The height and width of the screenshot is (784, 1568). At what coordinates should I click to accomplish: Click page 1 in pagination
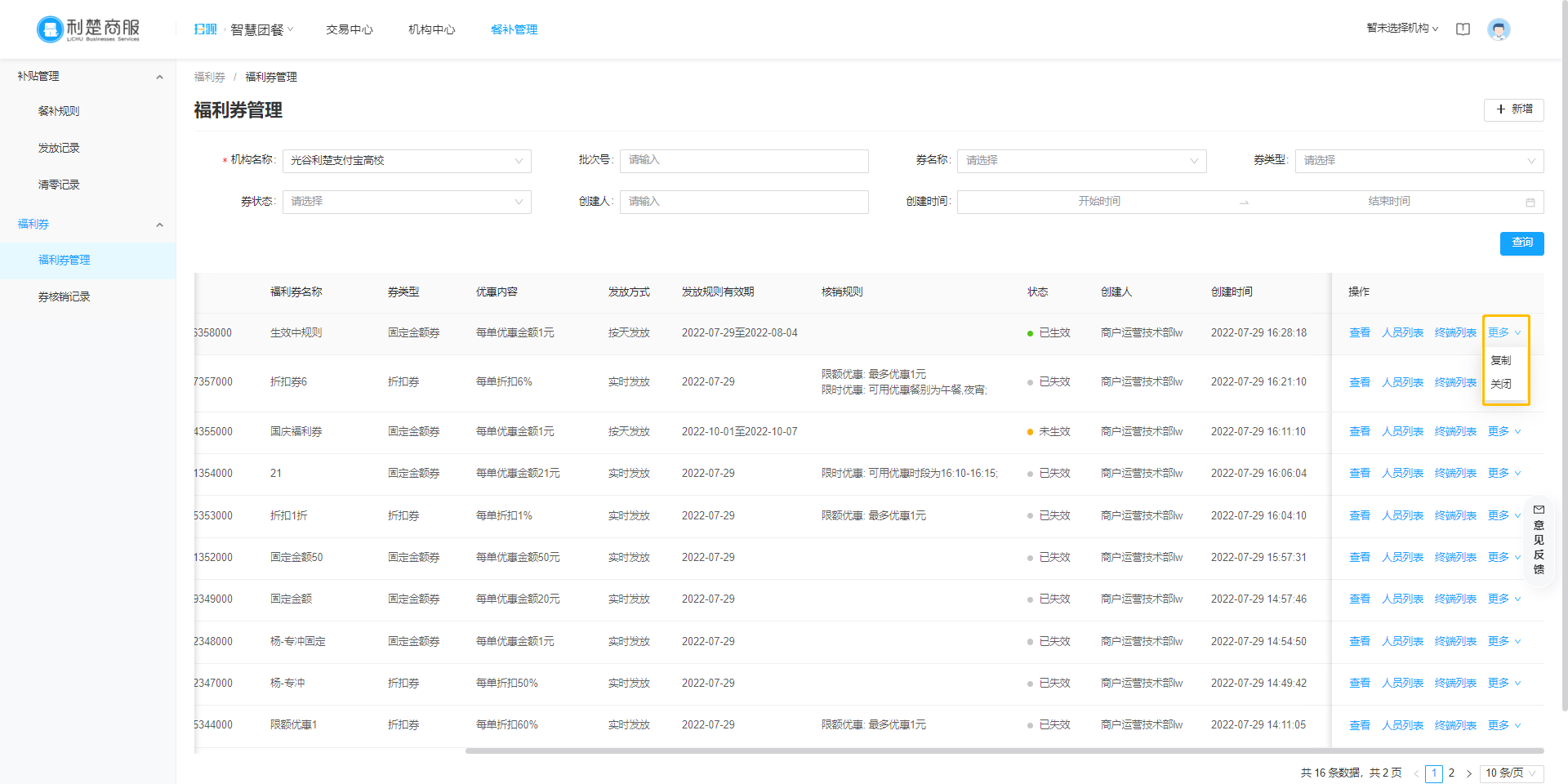[1434, 773]
